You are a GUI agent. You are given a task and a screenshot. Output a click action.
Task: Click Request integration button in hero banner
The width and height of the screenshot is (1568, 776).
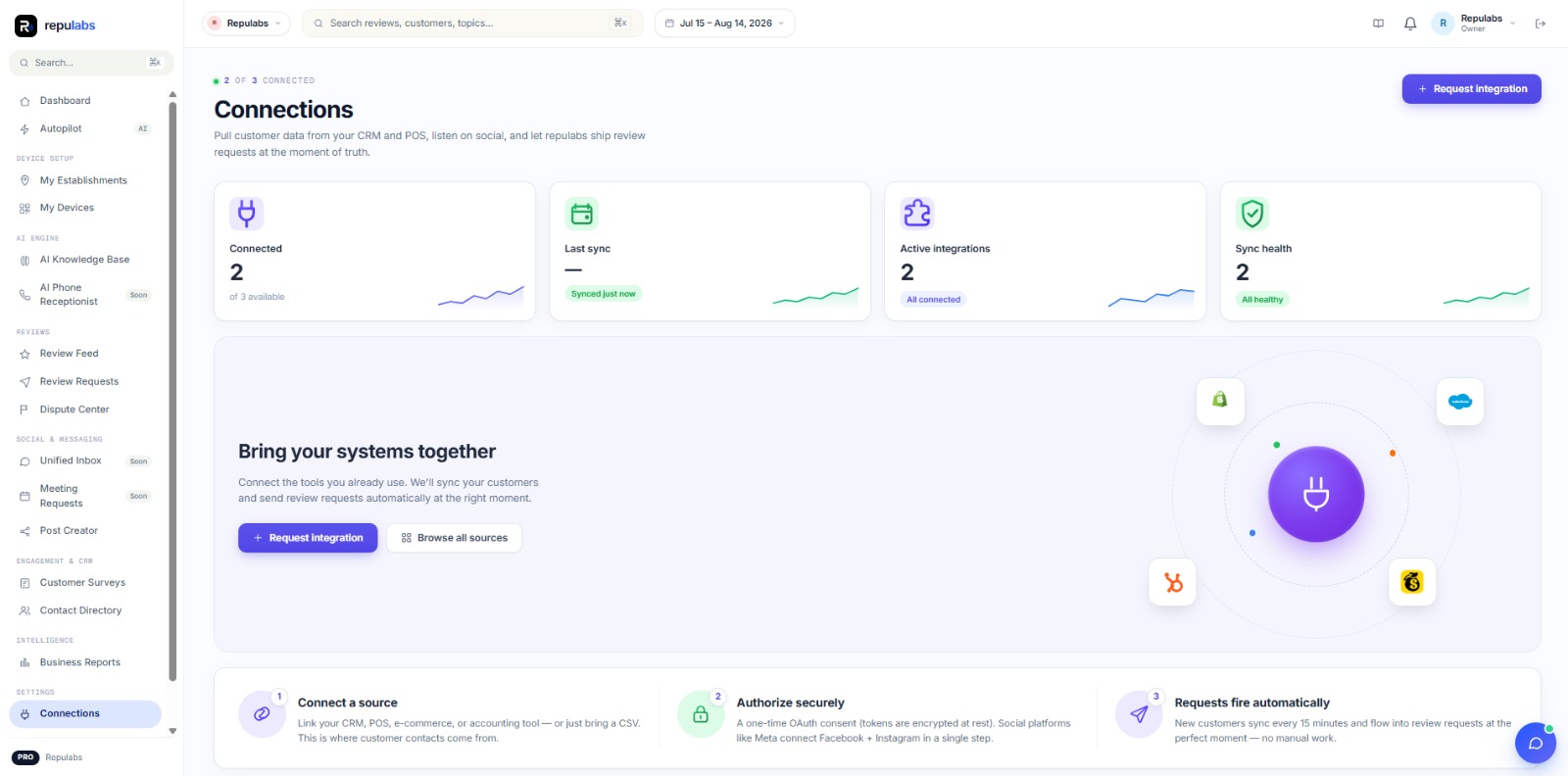pyautogui.click(x=308, y=538)
